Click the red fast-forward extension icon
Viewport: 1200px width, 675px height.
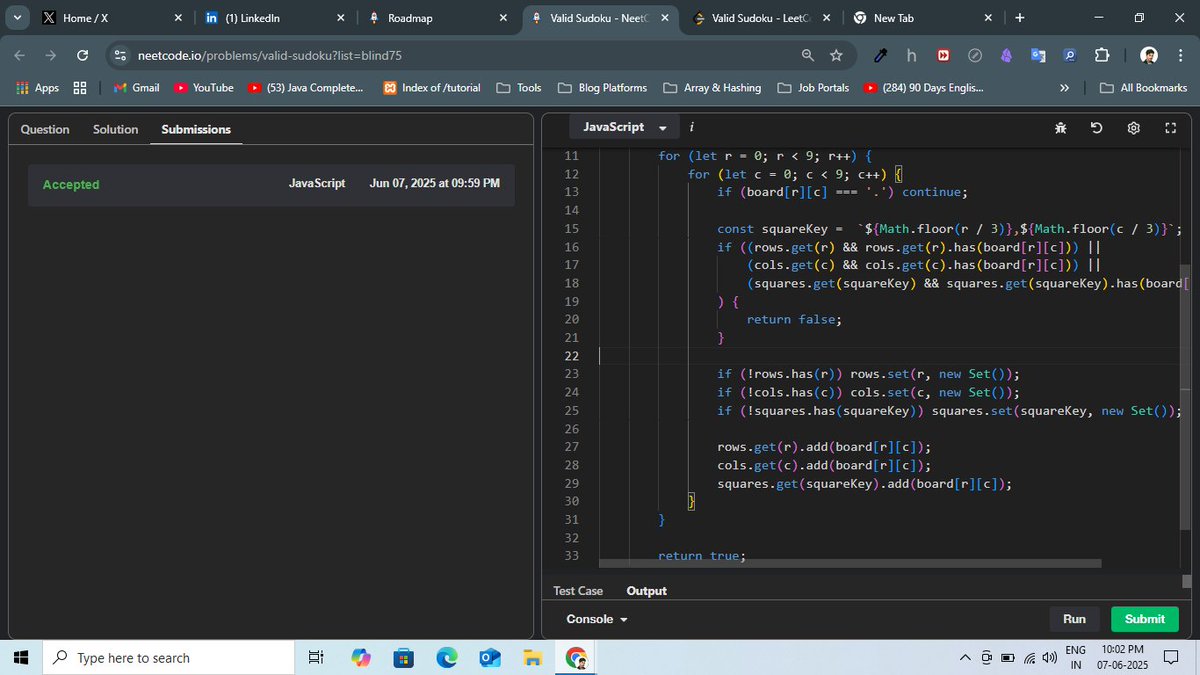point(943,56)
